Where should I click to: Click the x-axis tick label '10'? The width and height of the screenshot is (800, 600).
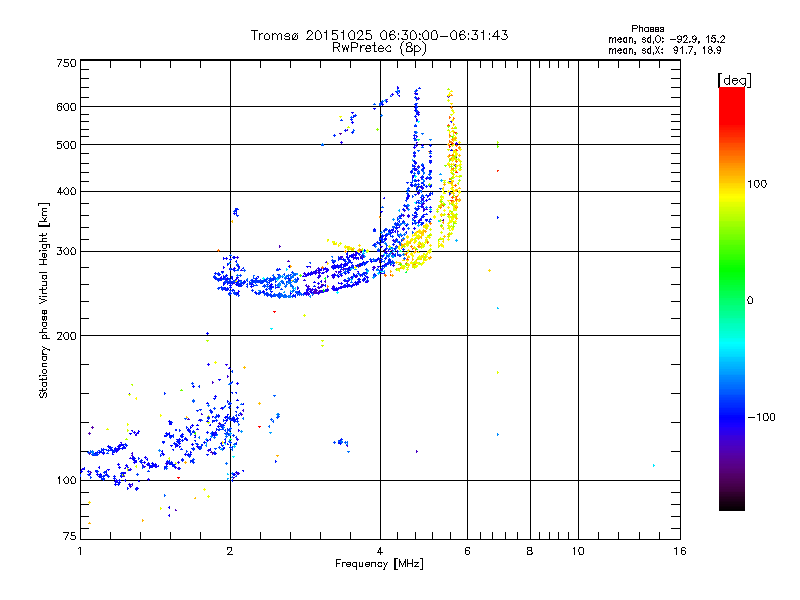point(578,551)
